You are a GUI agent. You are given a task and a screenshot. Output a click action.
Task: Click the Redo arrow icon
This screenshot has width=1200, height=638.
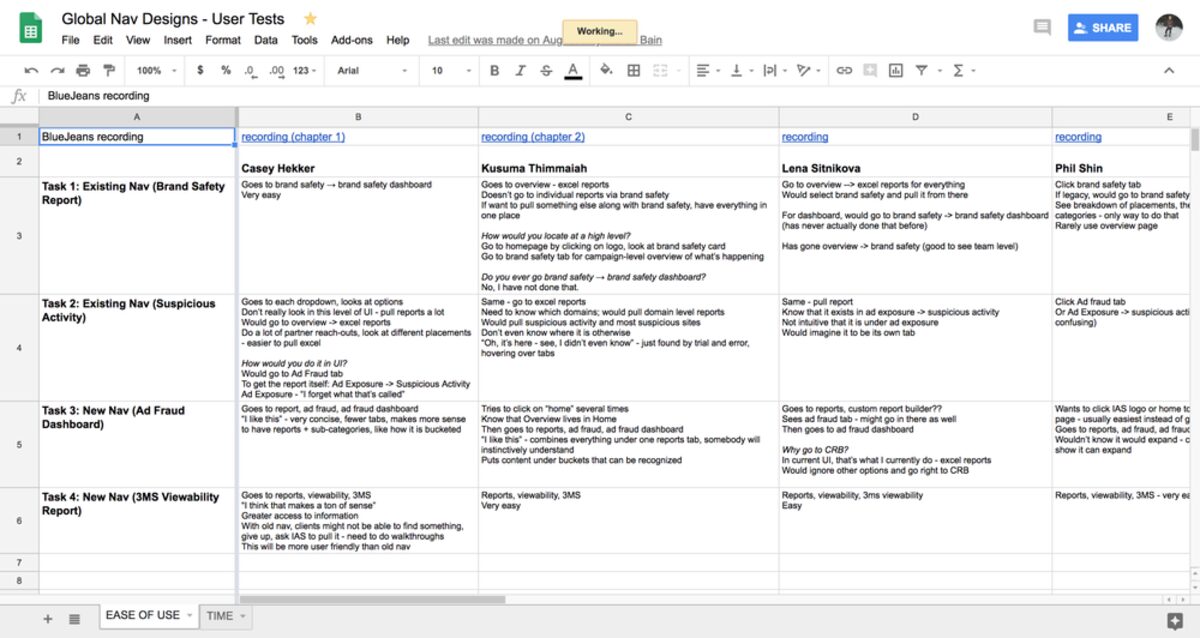click(57, 71)
